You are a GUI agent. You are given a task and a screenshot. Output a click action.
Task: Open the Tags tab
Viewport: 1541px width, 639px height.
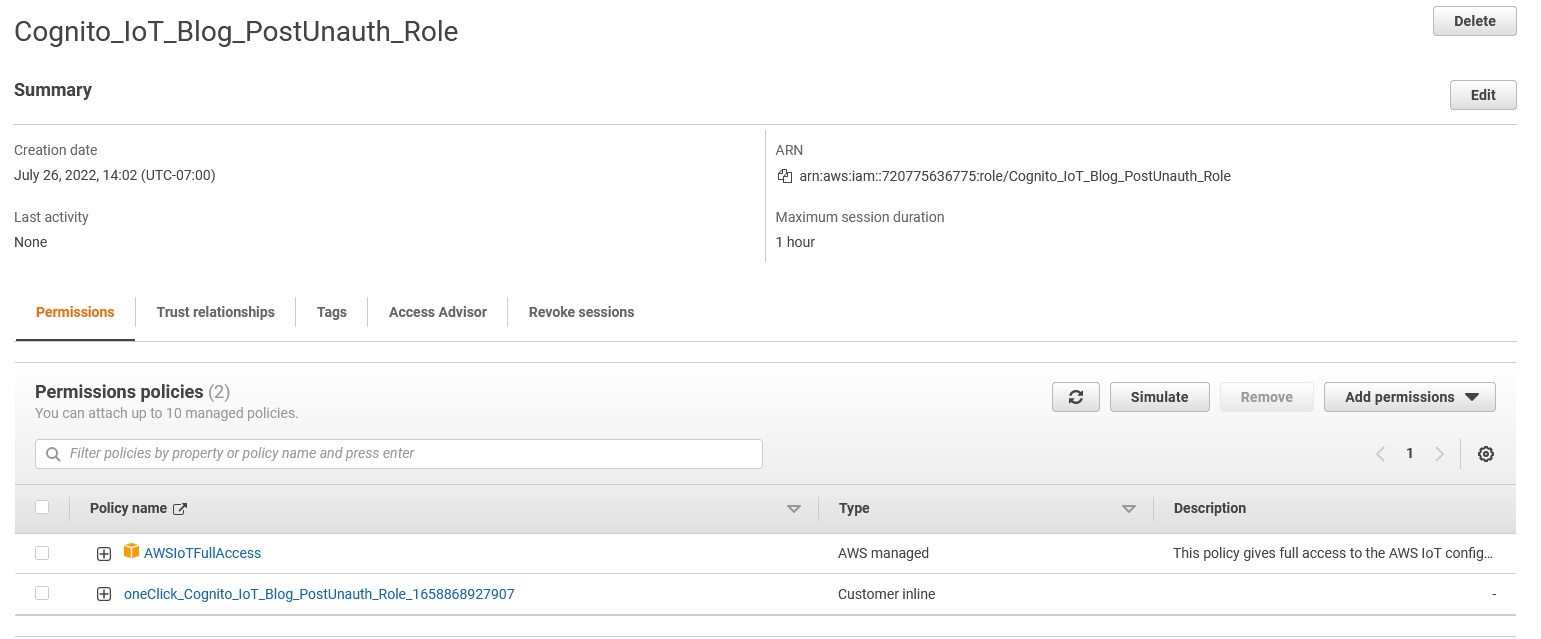[332, 312]
